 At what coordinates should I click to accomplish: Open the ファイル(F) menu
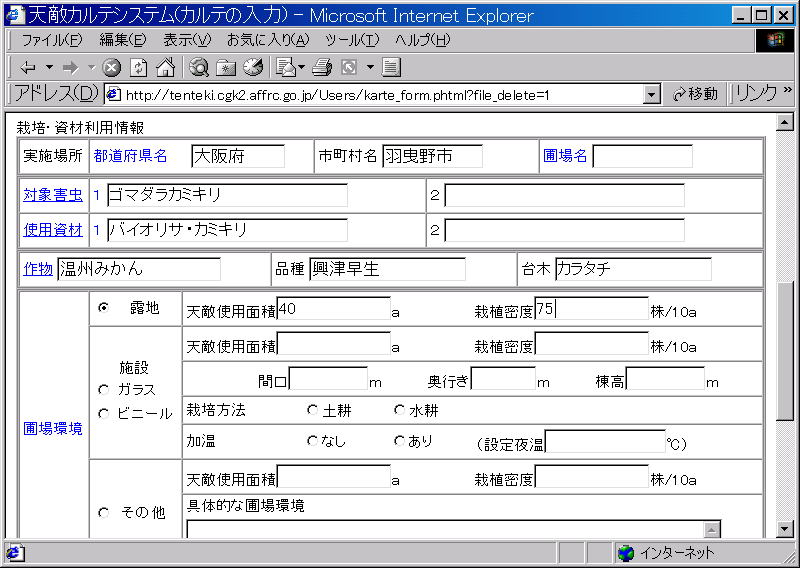click(x=52, y=40)
